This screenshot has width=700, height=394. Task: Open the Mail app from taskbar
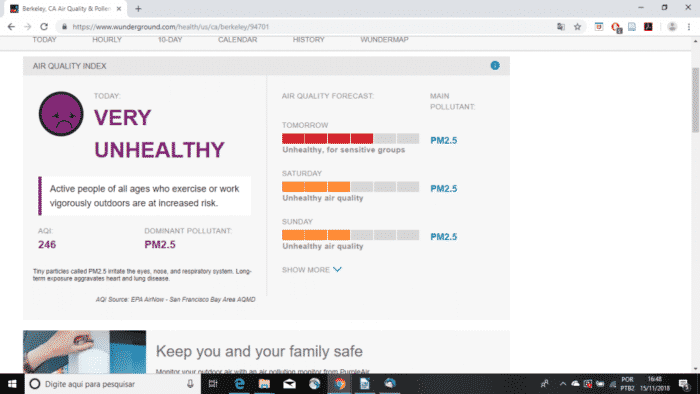point(289,384)
